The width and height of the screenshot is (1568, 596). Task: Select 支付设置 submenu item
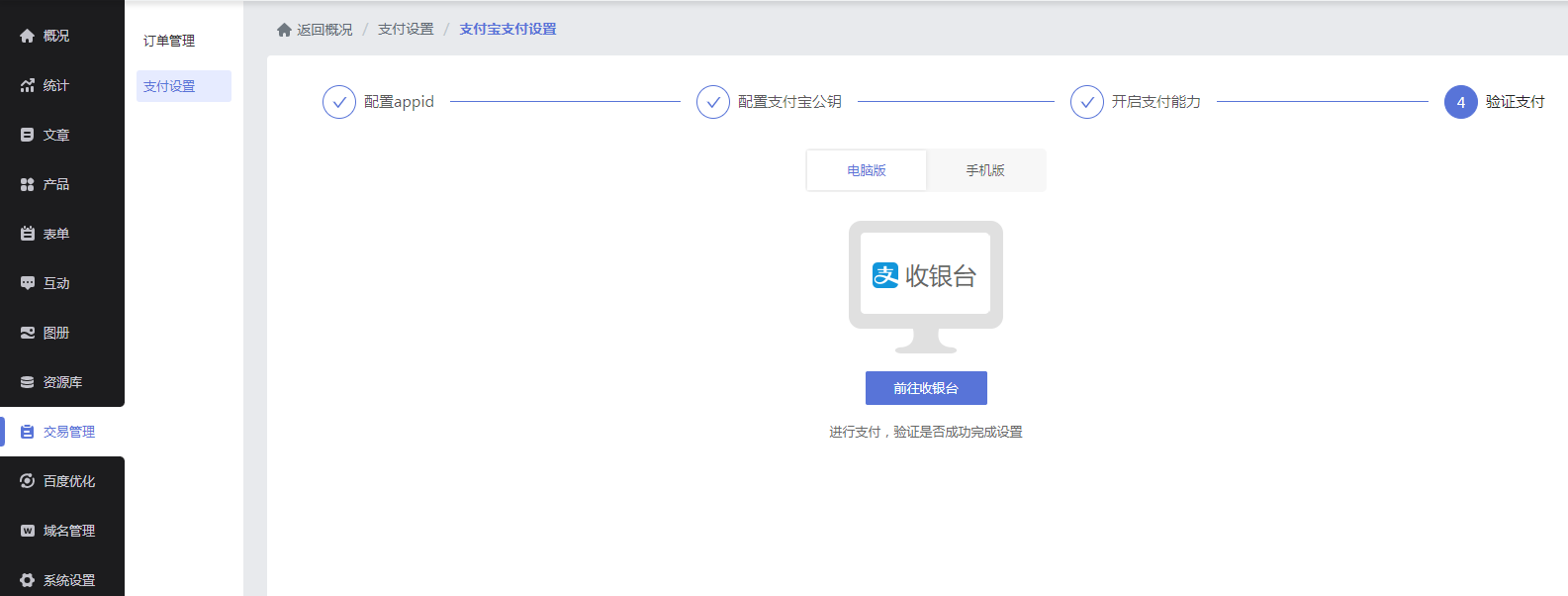tap(184, 86)
